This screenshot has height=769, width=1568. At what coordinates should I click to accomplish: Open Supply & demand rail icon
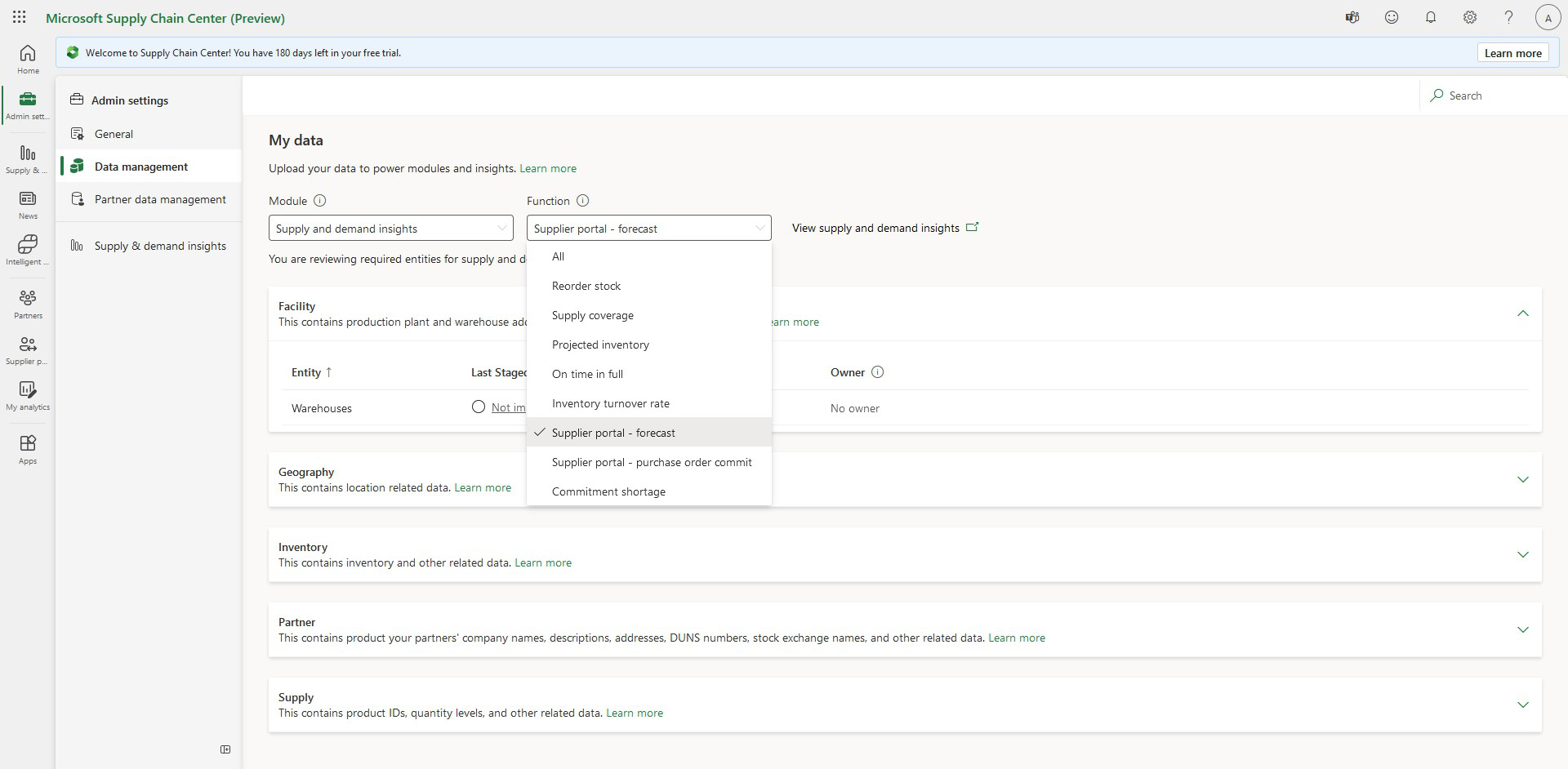pos(28,159)
